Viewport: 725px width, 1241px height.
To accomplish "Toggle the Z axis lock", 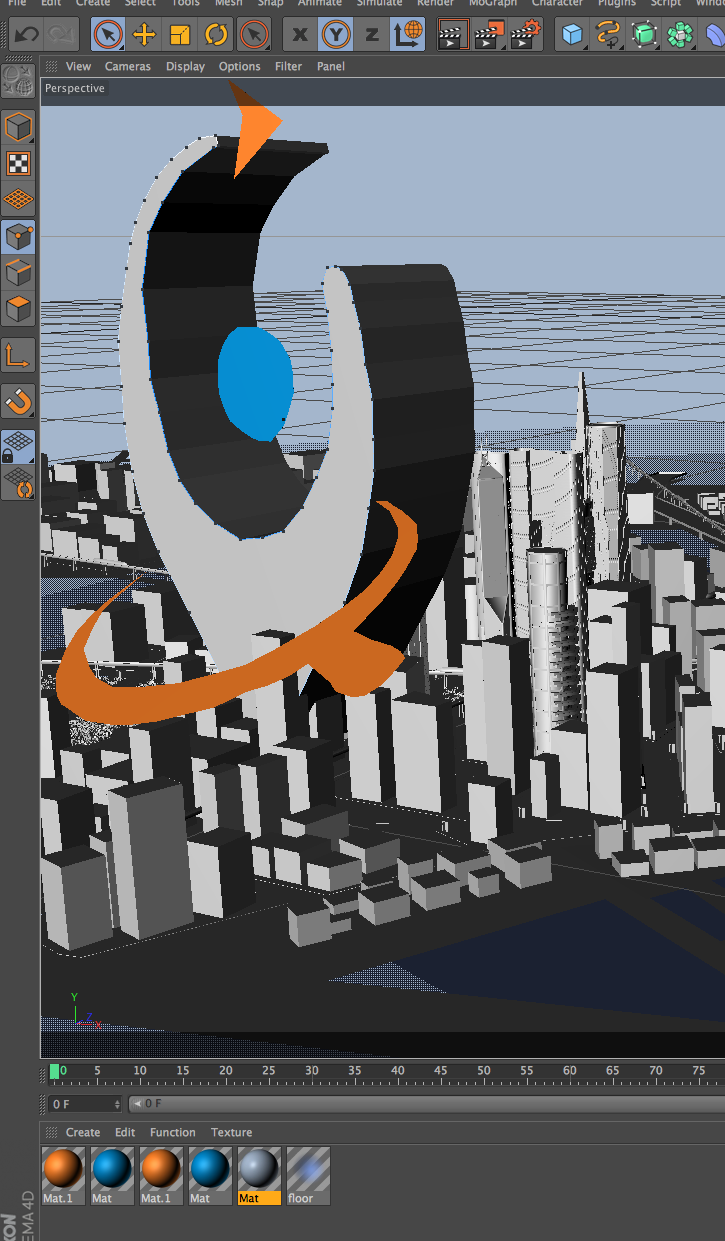I will [372, 35].
